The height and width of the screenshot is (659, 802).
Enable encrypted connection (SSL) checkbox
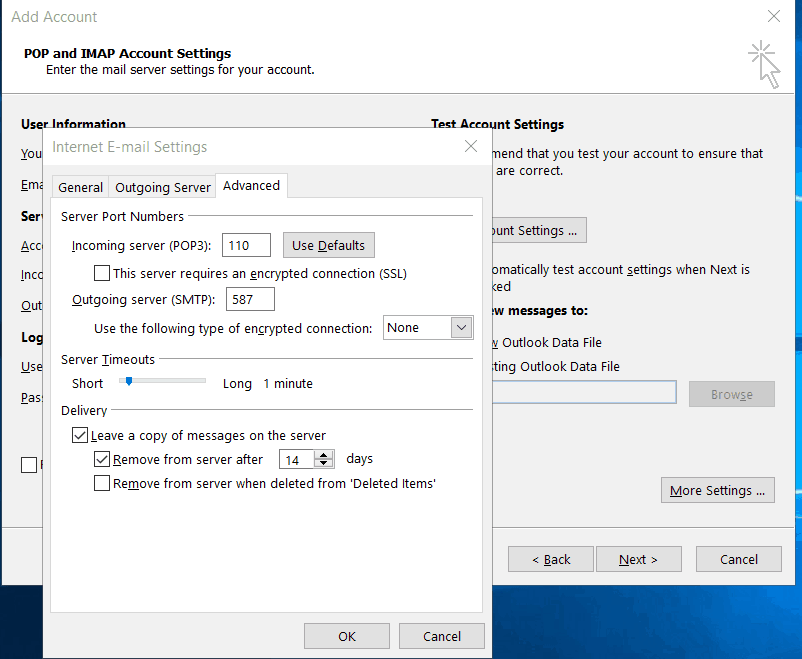(x=102, y=273)
